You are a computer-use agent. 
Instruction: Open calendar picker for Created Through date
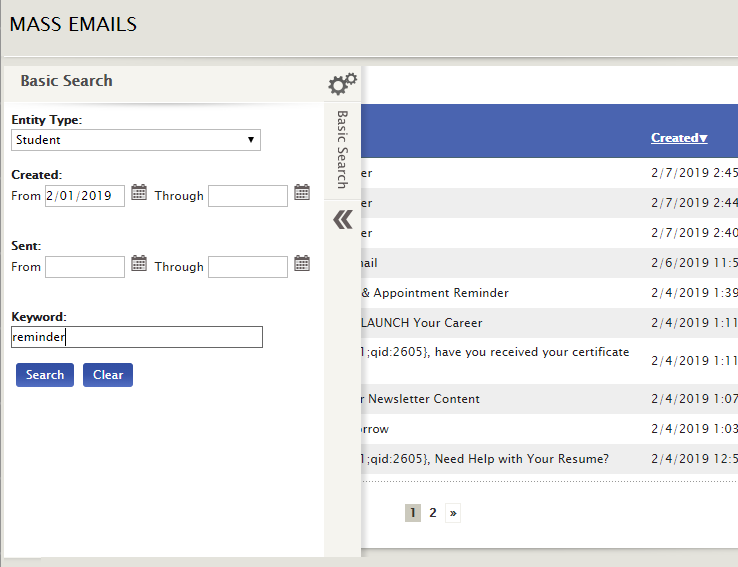[x=302, y=192]
